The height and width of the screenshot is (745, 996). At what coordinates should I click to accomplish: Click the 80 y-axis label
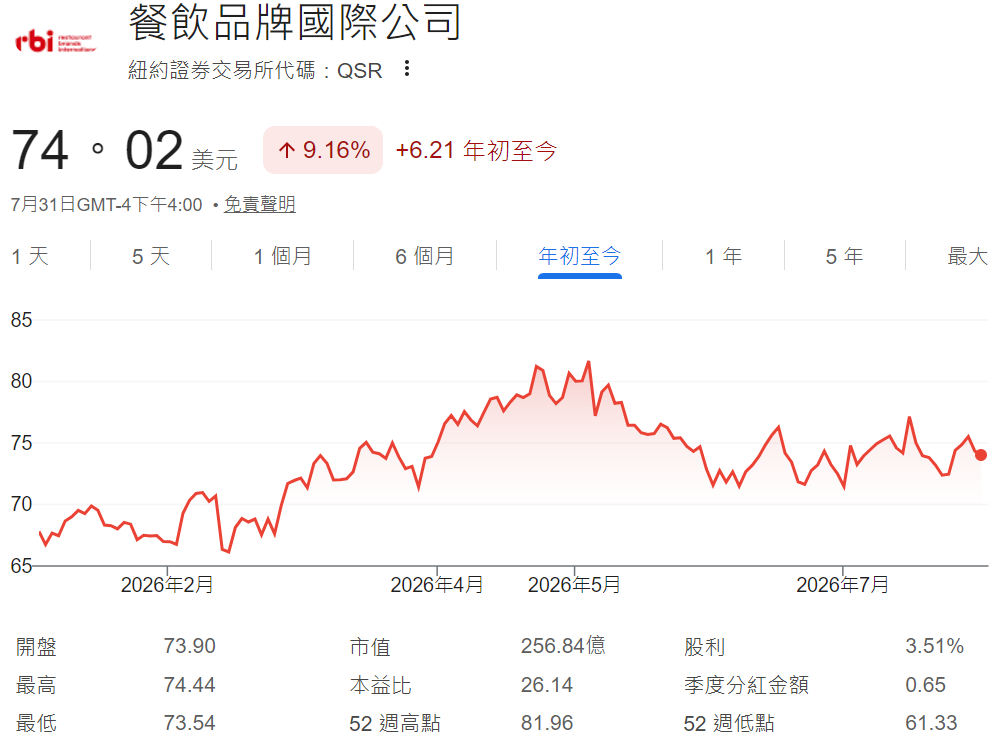tap(21, 381)
